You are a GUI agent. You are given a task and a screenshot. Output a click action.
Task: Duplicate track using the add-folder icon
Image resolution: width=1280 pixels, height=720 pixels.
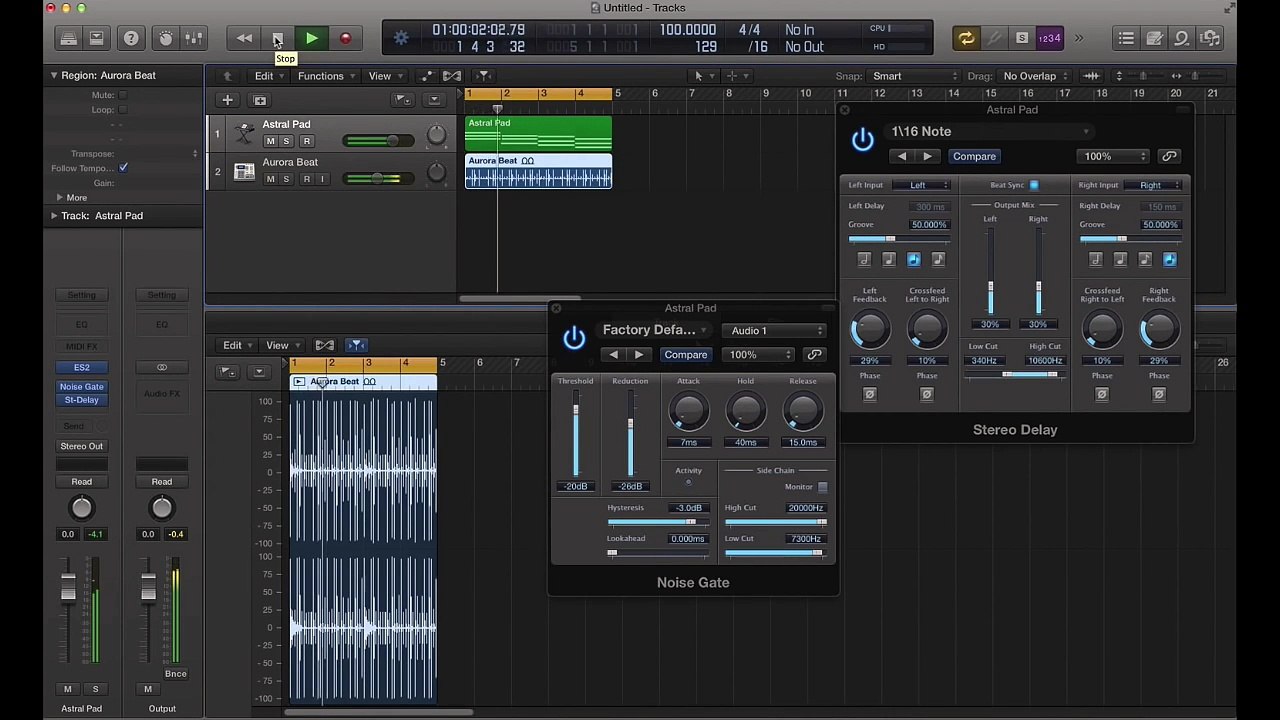tap(260, 100)
